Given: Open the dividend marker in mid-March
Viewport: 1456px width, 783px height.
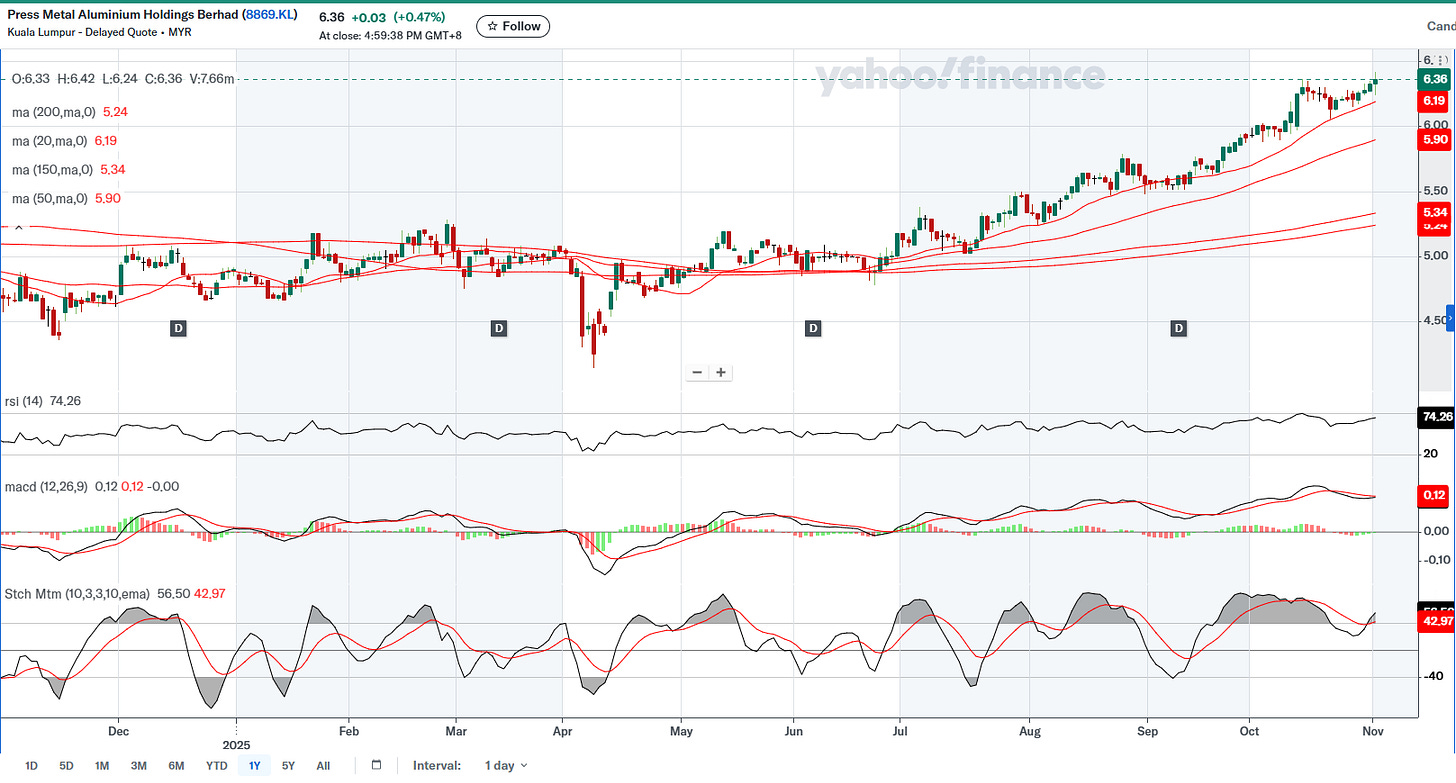Looking at the screenshot, I should click(x=498, y=328).
